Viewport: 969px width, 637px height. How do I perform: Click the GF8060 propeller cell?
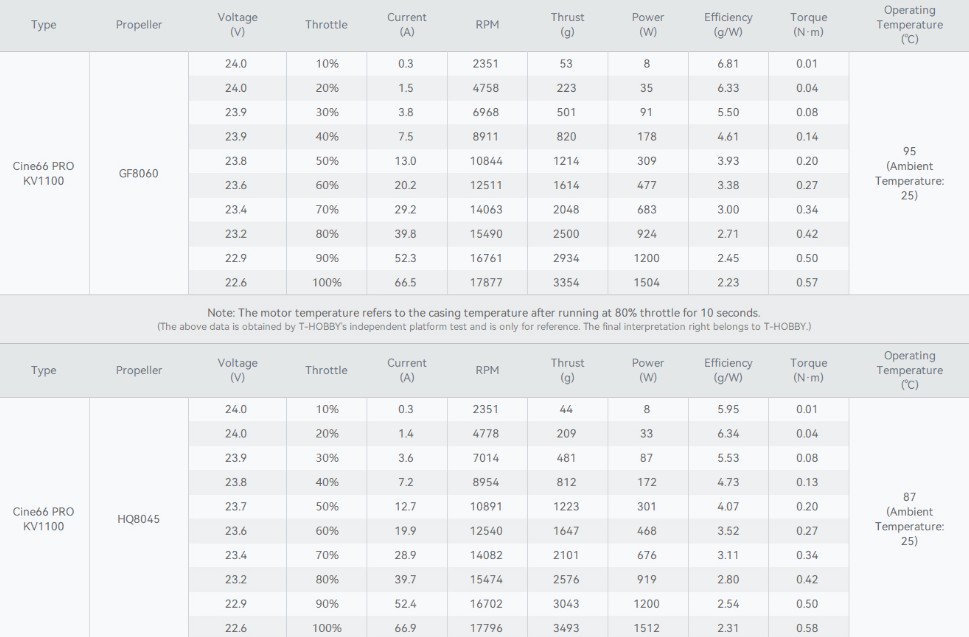pos(138,173)
